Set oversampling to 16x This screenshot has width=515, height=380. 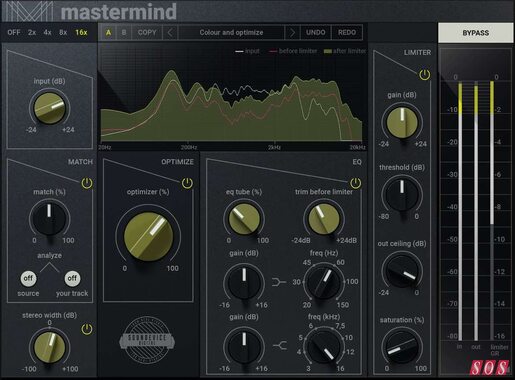tap(81, 33)
